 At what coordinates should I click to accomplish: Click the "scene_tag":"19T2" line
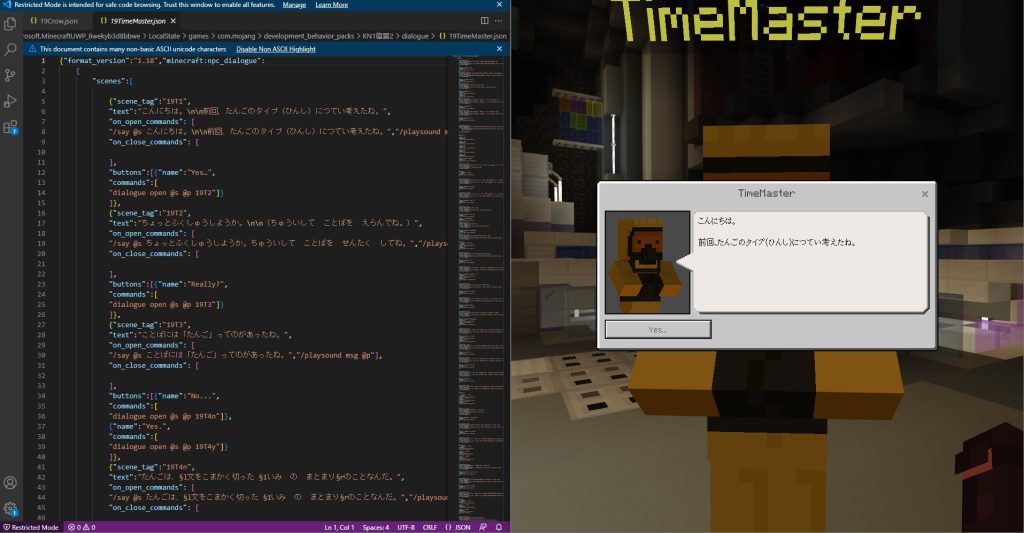coord(150,213)
